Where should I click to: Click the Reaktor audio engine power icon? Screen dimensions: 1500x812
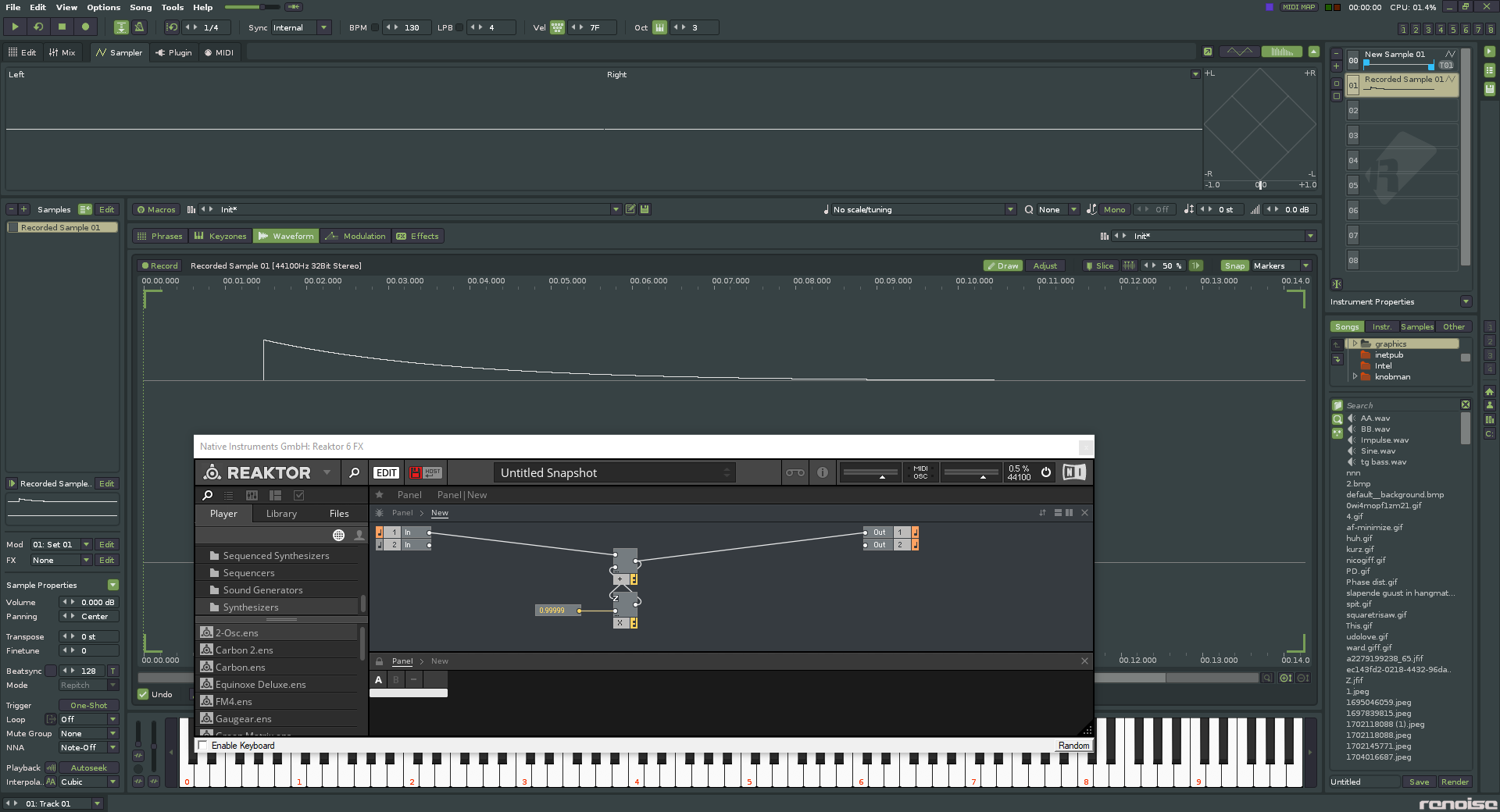pyautogui.click(x=1045, y=472)
